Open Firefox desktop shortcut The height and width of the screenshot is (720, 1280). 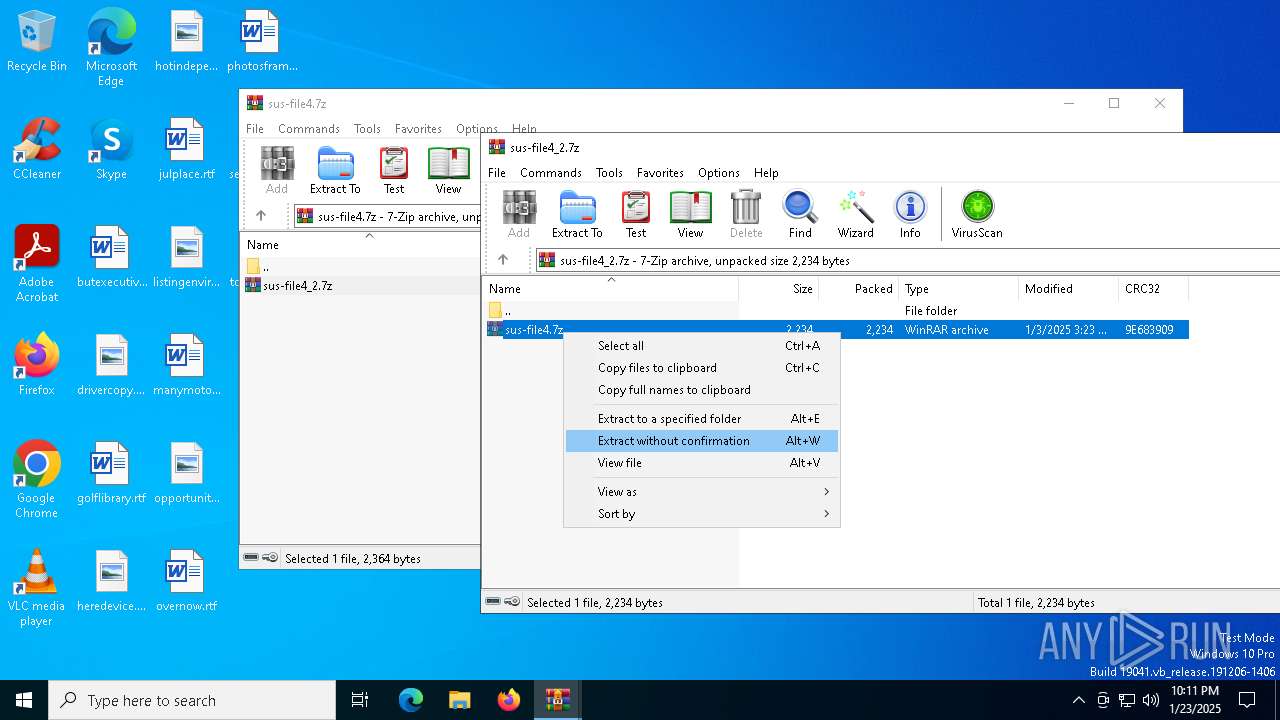(37, 365)
